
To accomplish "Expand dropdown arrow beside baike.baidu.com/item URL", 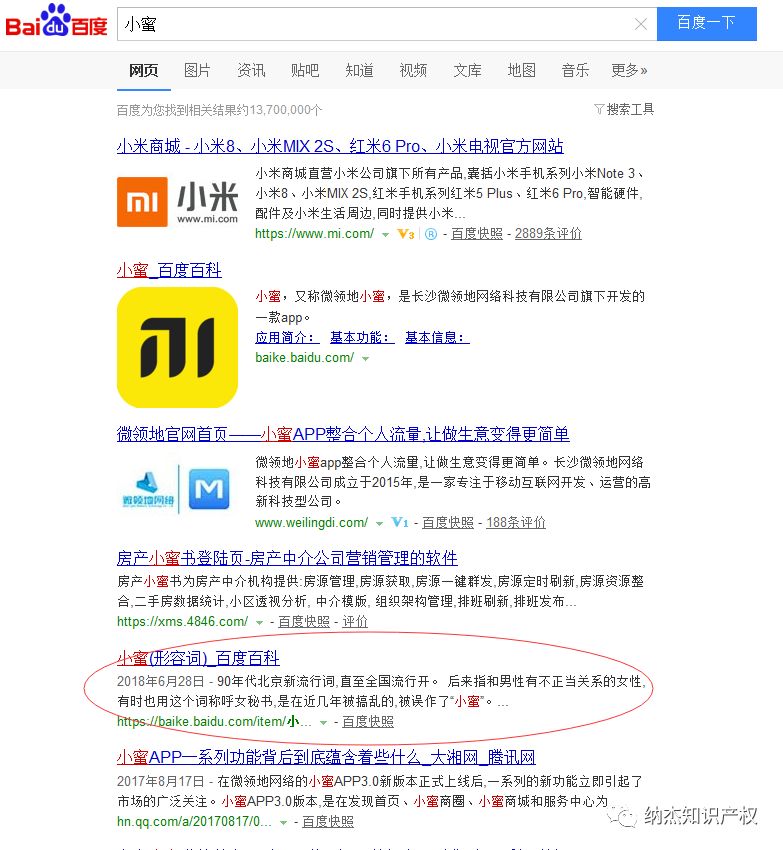I will coord(324,723).
